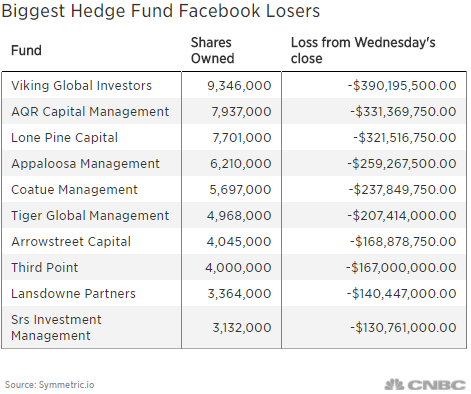Click the Viking Global Investors row name
This screenshot has height=394, width=471.
tap(81, 86)
